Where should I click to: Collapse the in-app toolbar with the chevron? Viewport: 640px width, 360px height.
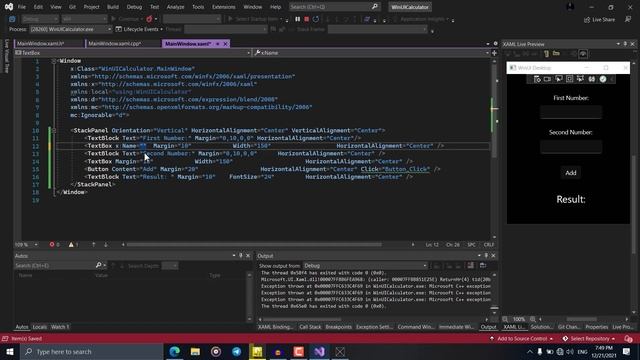tap(612, 79)
